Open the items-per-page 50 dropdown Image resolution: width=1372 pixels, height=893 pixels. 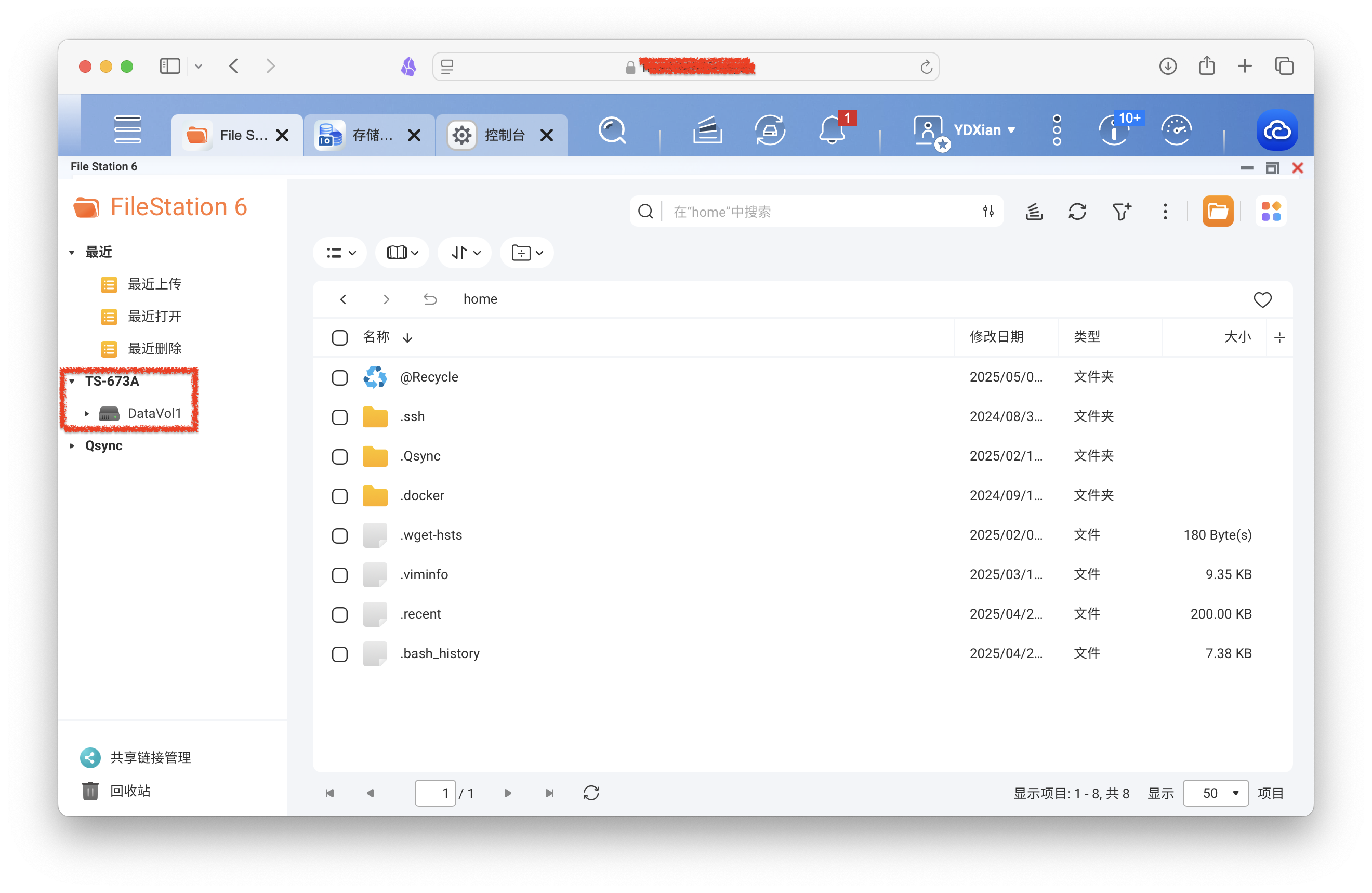(x=1215, y=793)
